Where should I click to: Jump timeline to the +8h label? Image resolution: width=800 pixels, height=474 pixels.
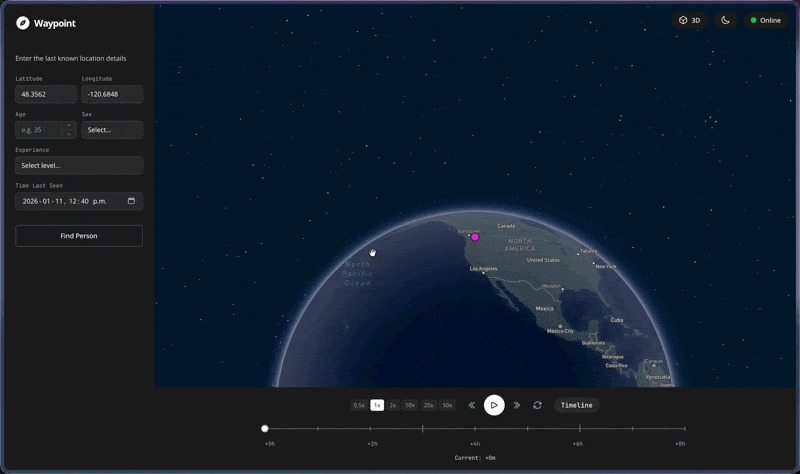point(680,444)
